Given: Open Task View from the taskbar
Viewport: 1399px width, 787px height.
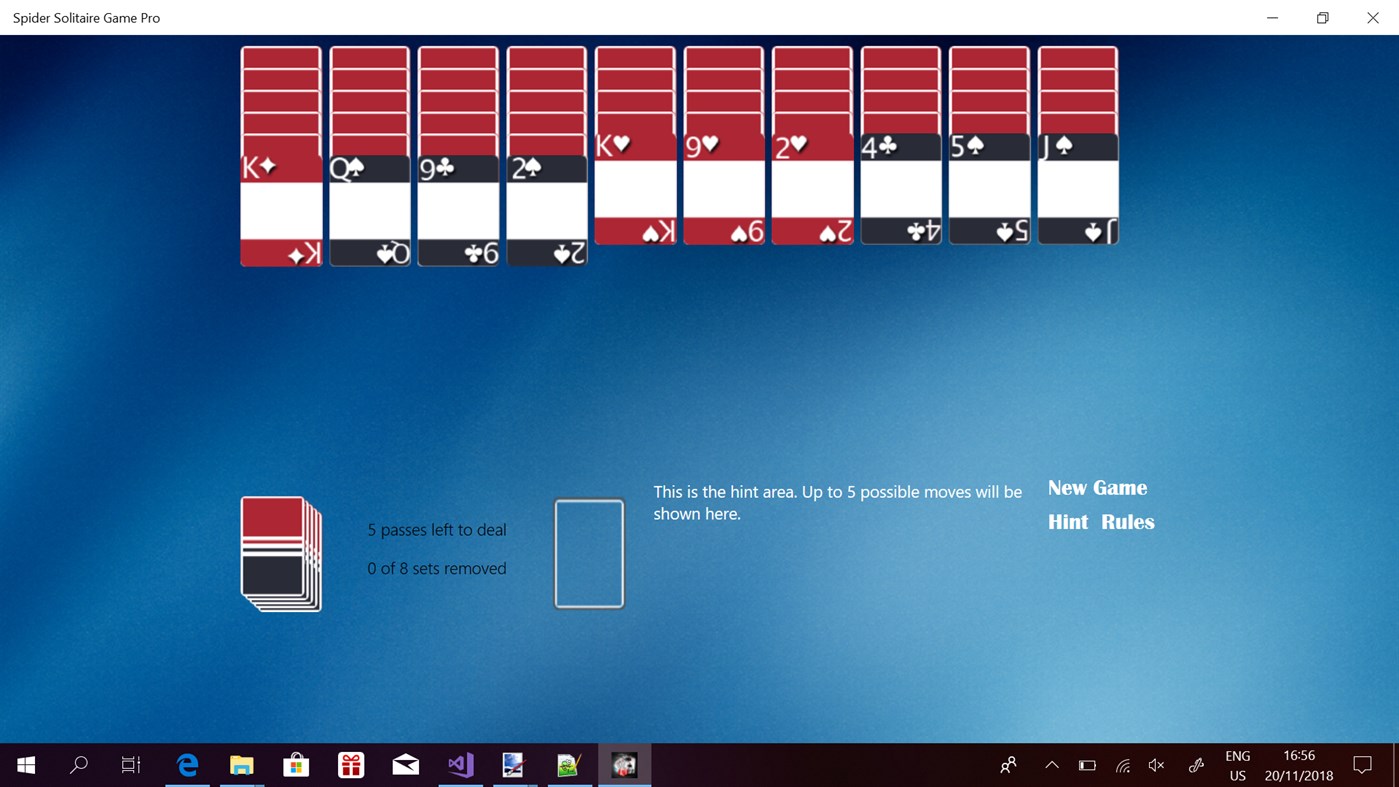Looking at the screenshot, I should (130, 764).
